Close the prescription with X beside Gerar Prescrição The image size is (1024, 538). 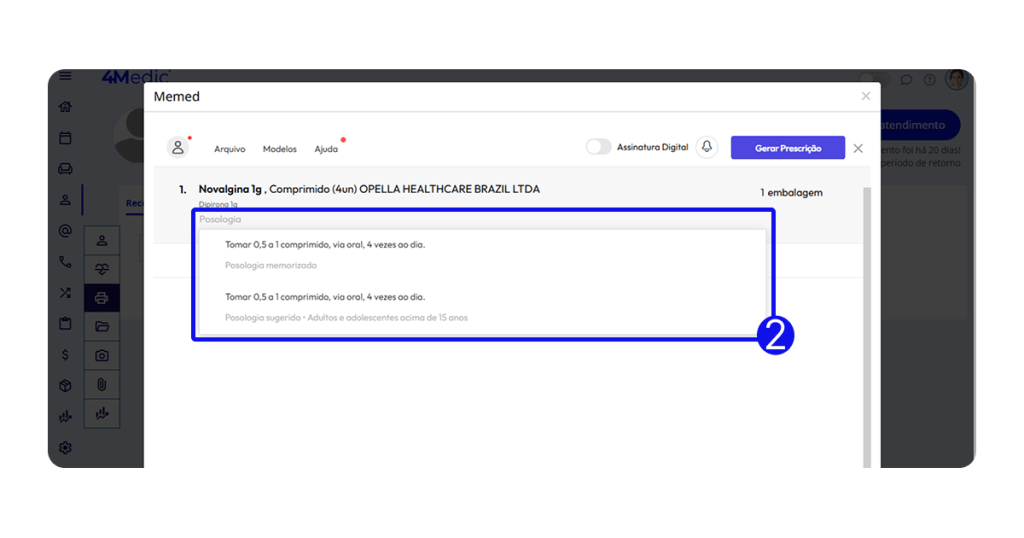(x=858, y=148)
